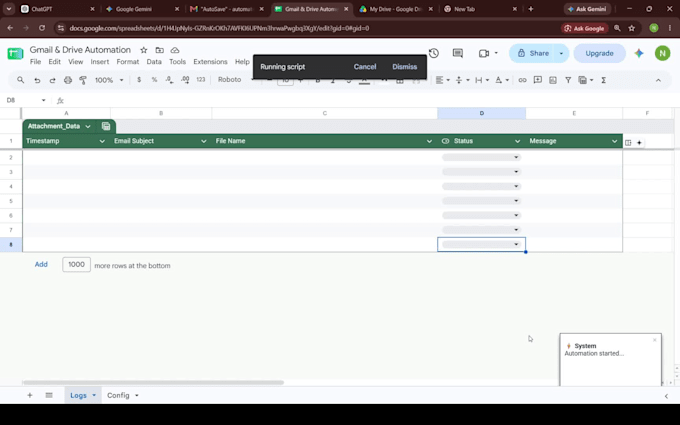This screenshot has height=425, width=680.
Task: Click the Upgrade button
Action: tap(599, 53)
